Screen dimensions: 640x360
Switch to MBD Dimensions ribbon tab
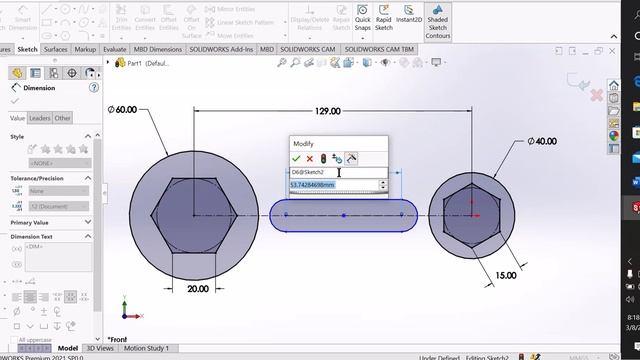158,49
